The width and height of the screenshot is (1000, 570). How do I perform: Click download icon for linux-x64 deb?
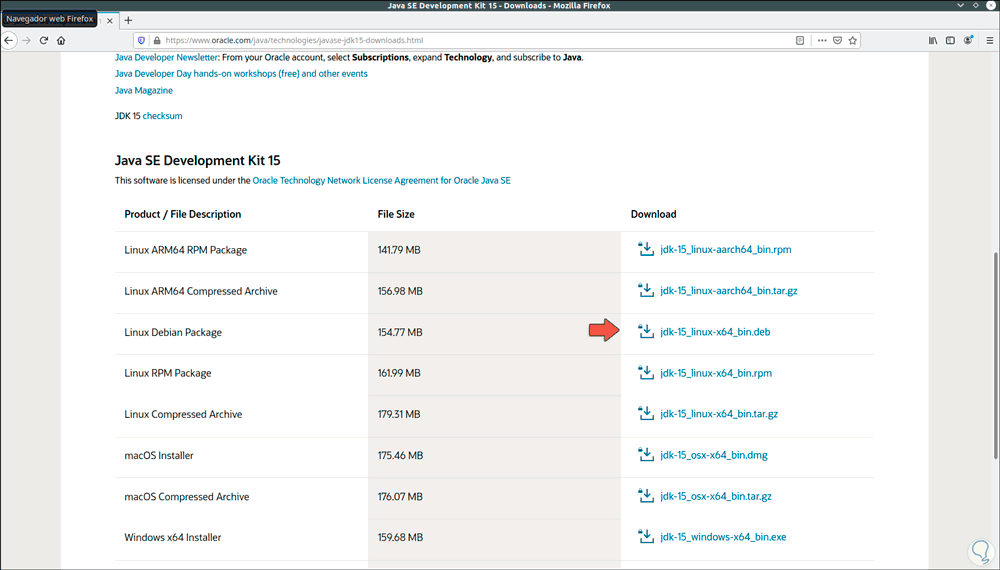pos(646,331)
